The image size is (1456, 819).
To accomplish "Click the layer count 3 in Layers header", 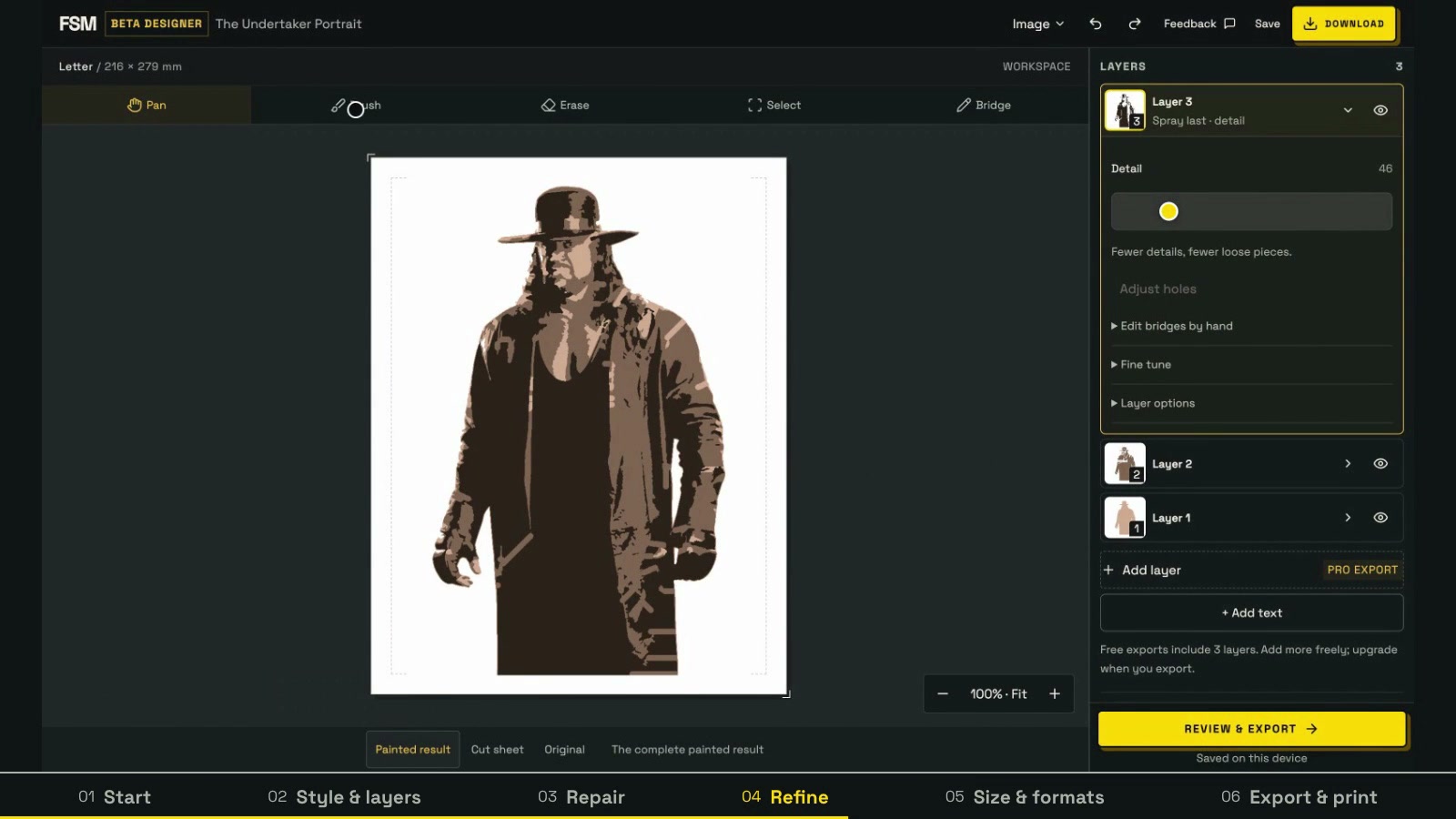I will [1399, 66].
